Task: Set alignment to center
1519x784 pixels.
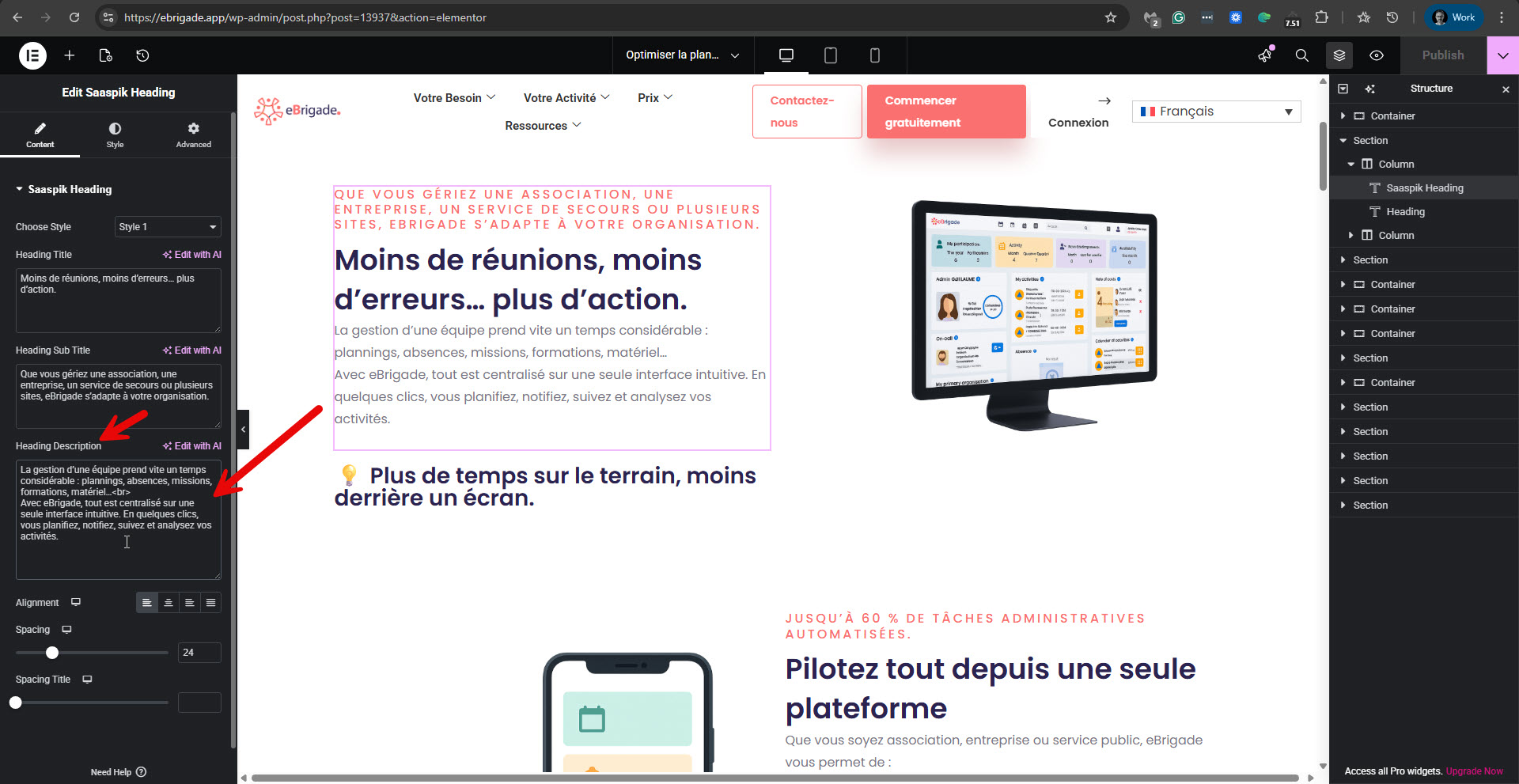Action: point(169,603)
